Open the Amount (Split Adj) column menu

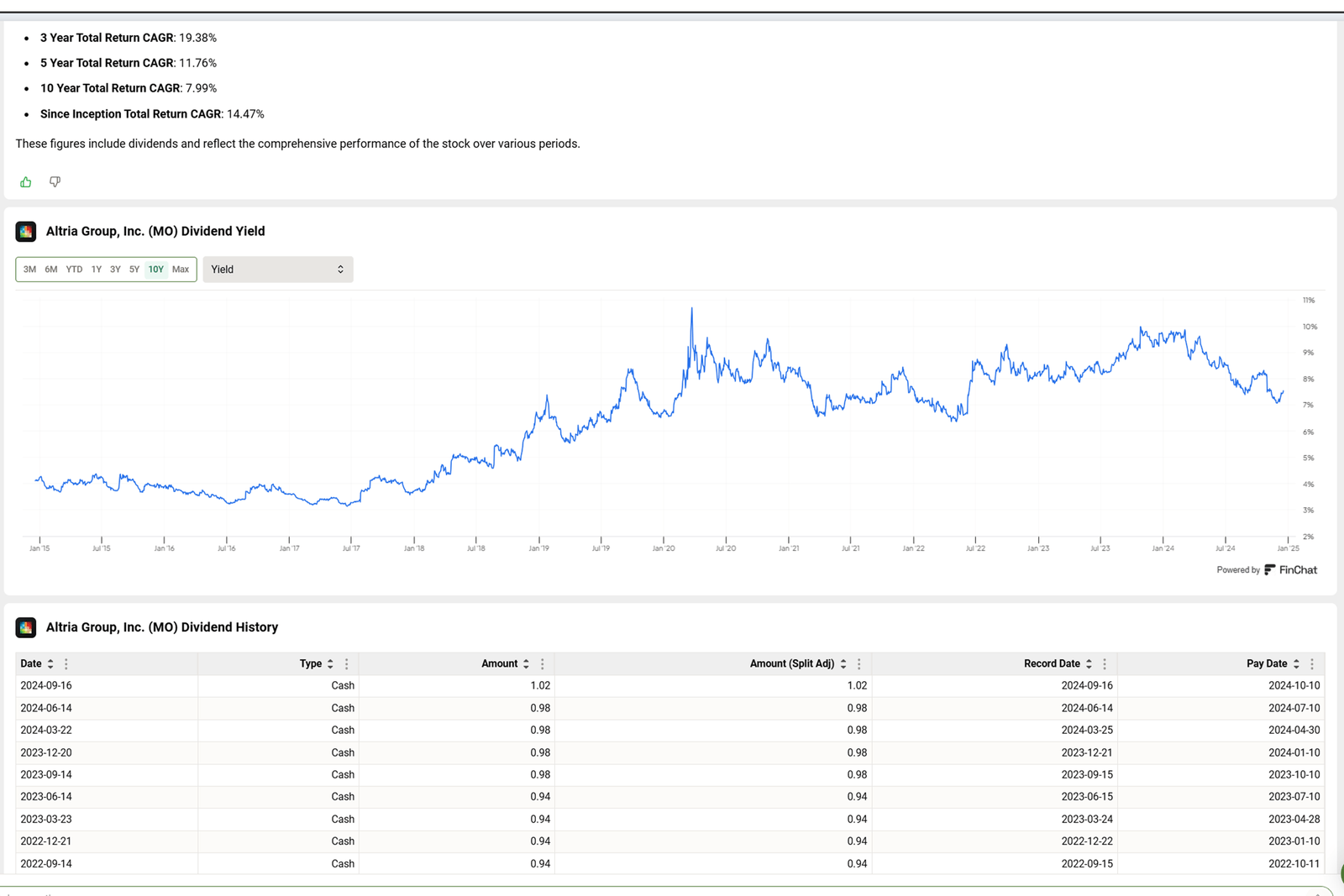pyautogui.click(x=858, y=663)
